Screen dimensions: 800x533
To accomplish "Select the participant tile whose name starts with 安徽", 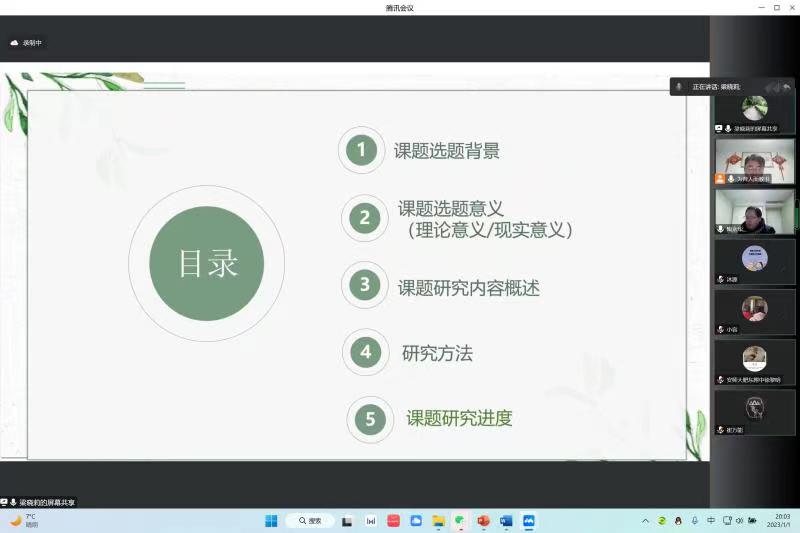I will [x=755, y=362].
